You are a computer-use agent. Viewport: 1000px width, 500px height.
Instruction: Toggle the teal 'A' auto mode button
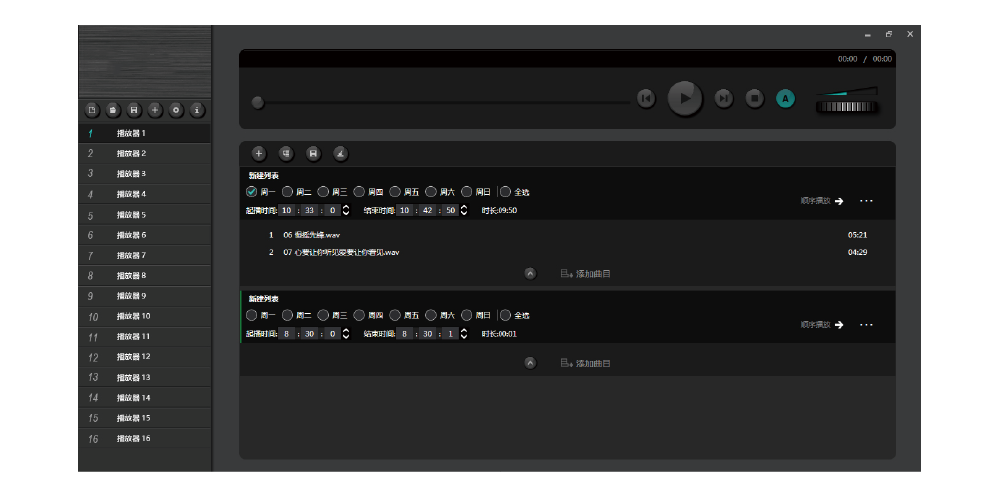[785, 98]
